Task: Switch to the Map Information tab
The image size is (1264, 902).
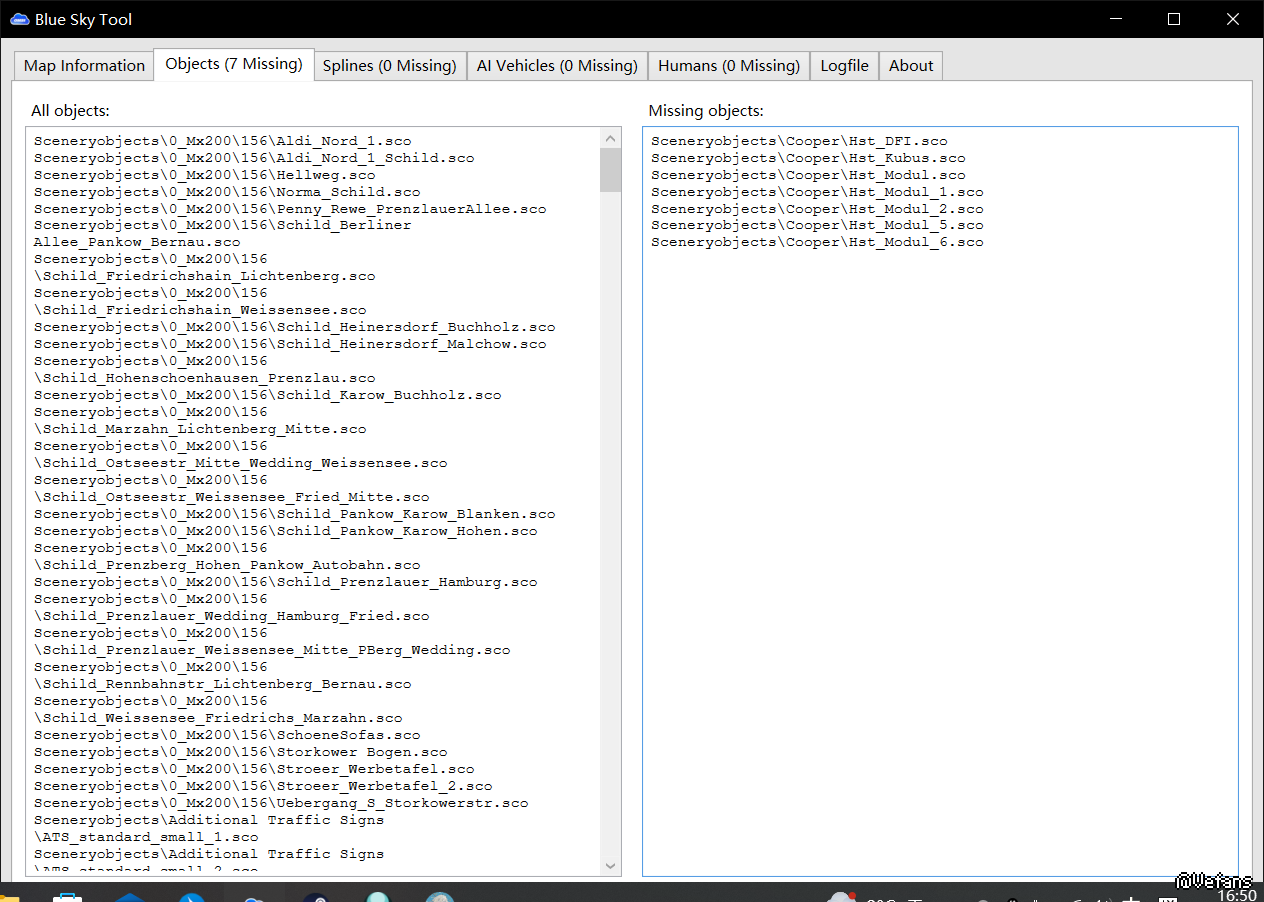Action: click(x=84, y=66)
